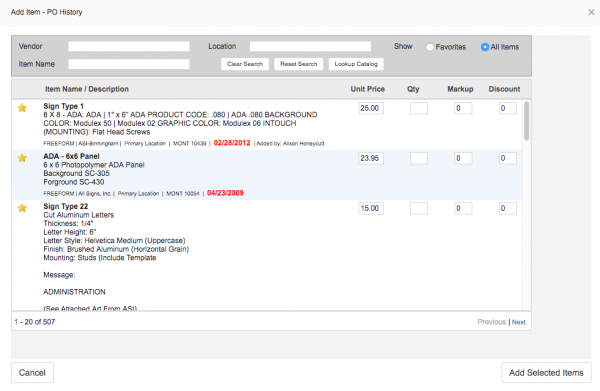
Task: Toggle favorite star for Sign Type 1
Action: pos(22,108)
